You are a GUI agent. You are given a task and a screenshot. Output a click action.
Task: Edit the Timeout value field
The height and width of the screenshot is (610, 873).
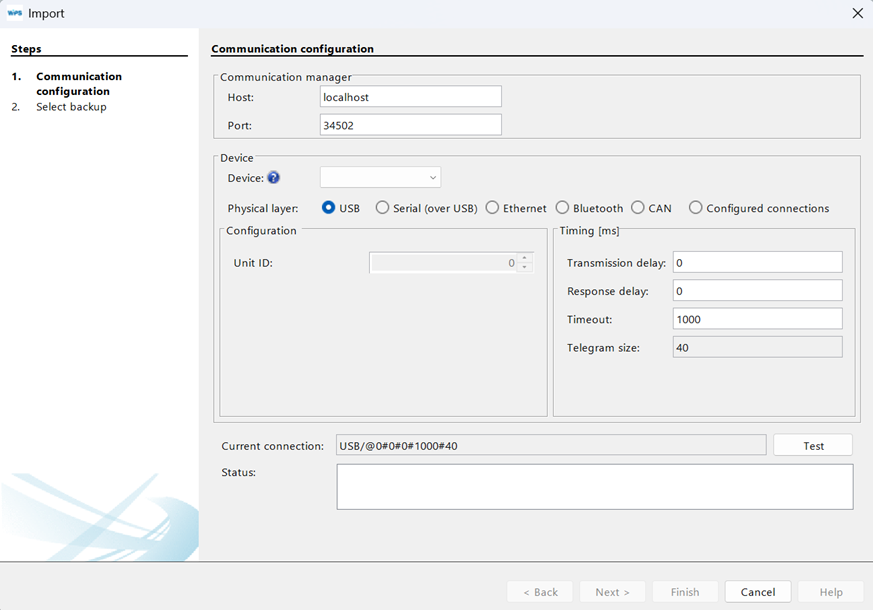tap(757, 319)
